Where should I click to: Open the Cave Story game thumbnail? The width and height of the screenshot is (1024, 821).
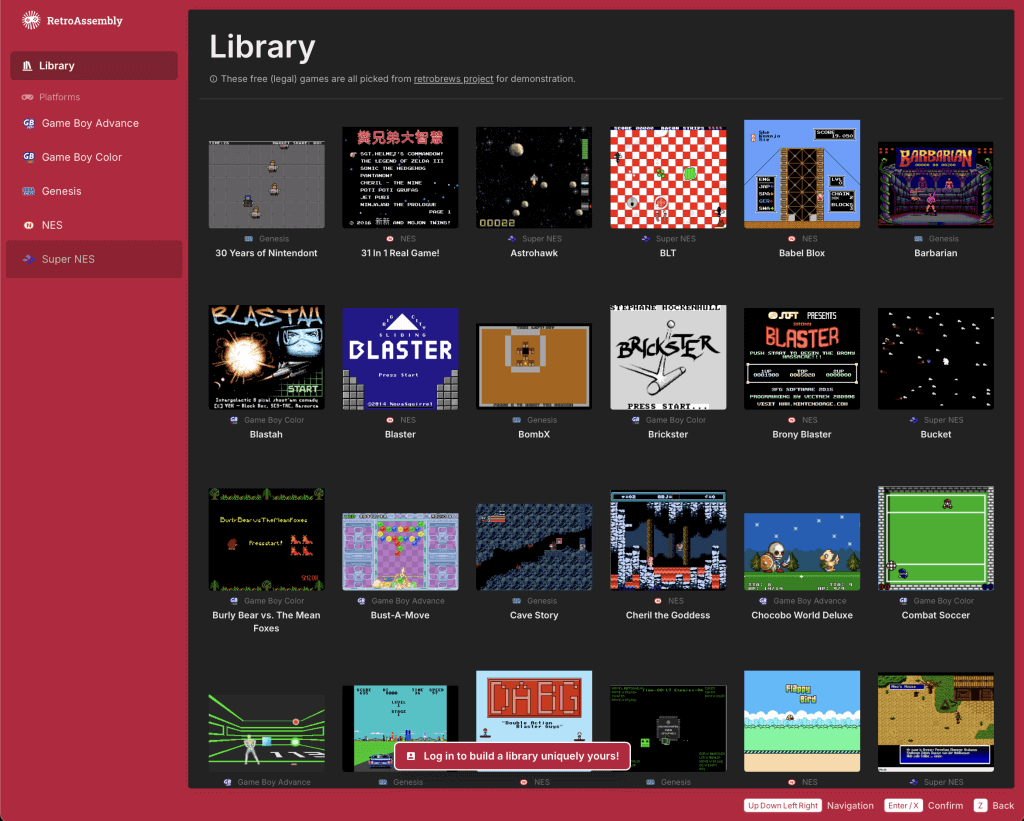click(533, 546)
